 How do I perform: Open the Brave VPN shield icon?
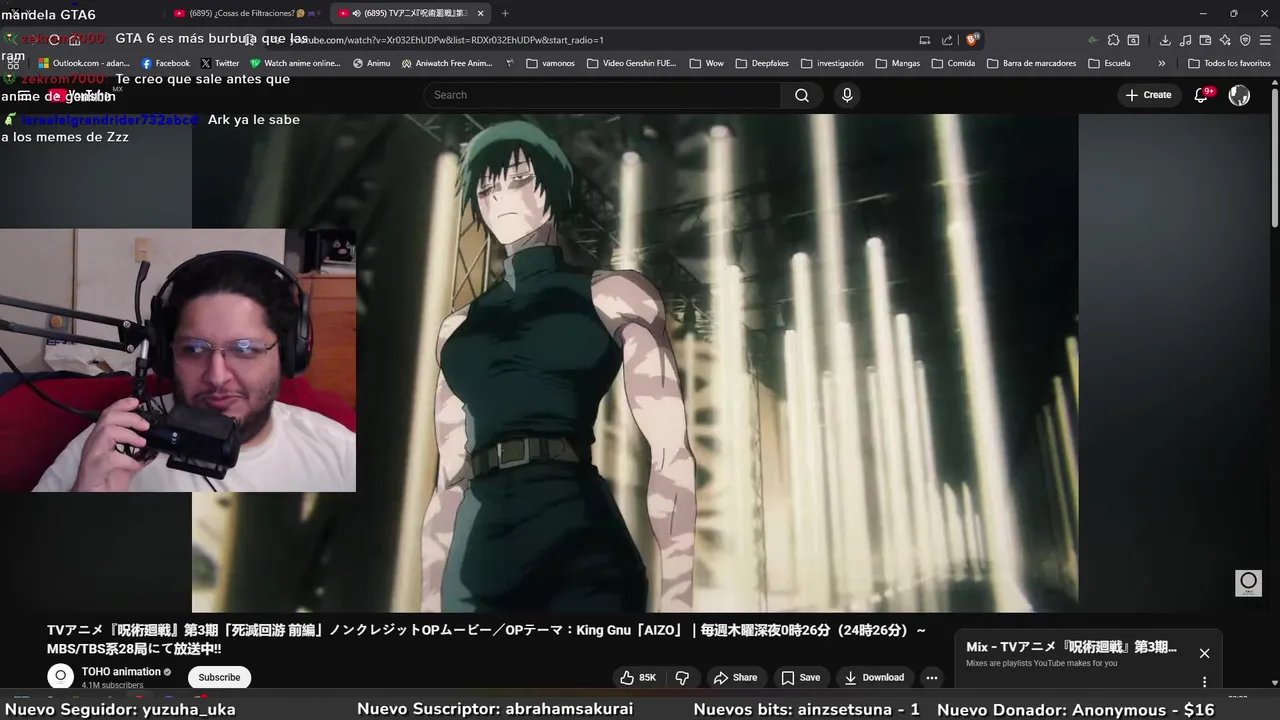[x=1245, y=40]
